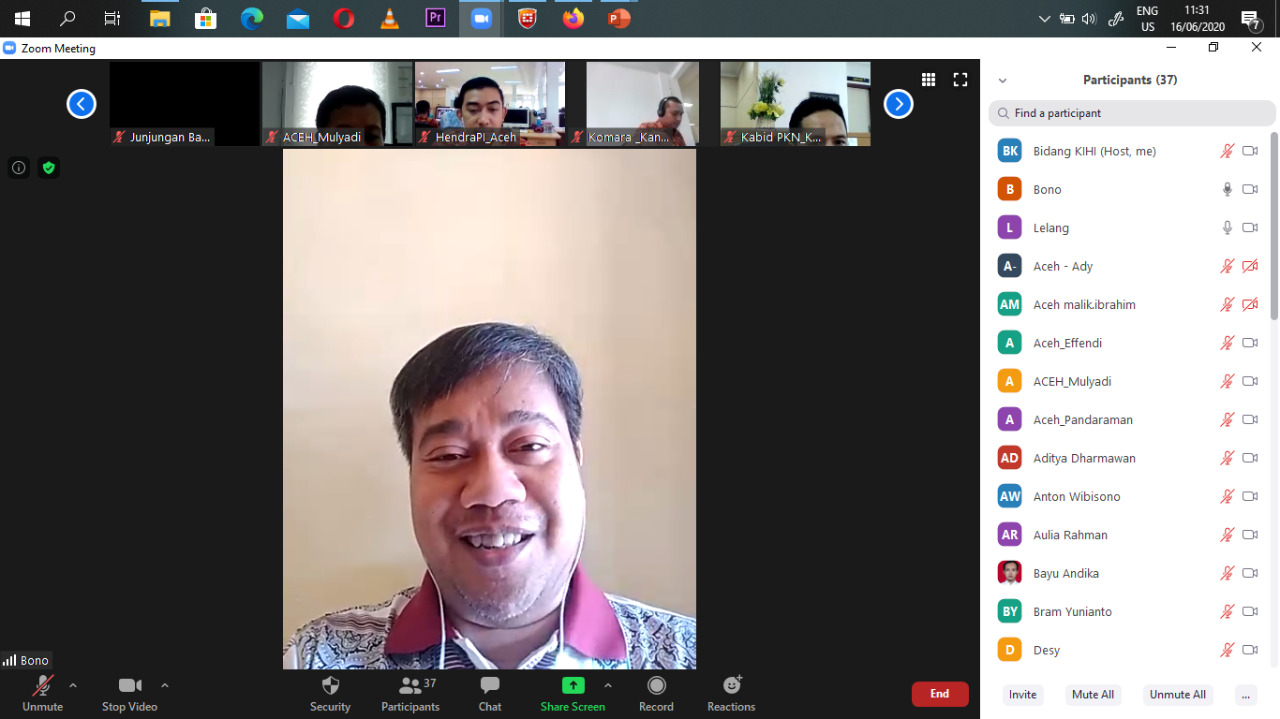
Task: Expand audio options arrow next to Unmute
Action: point(73,685)
